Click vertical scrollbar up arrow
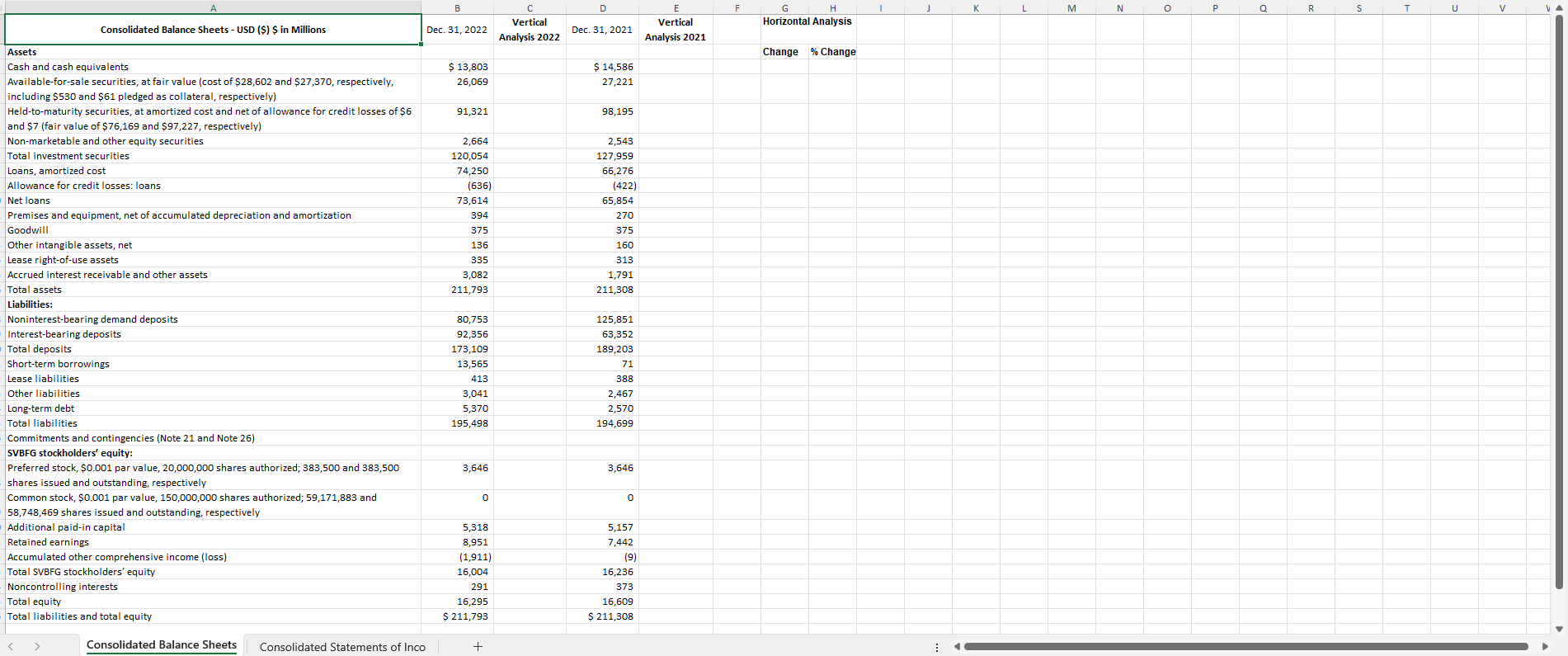Viewport: 1568px width, 656px height. click(1559, 7)
